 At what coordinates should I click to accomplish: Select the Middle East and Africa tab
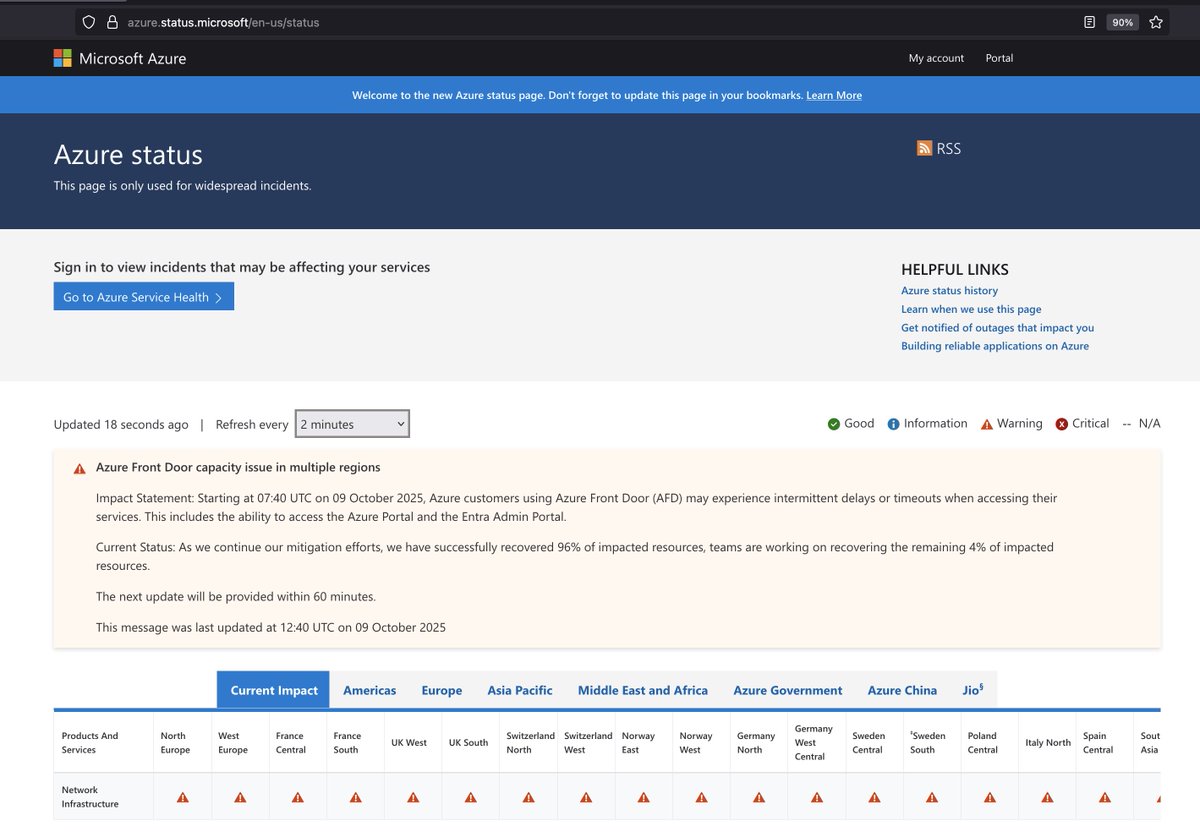click(x=642, y=690)
